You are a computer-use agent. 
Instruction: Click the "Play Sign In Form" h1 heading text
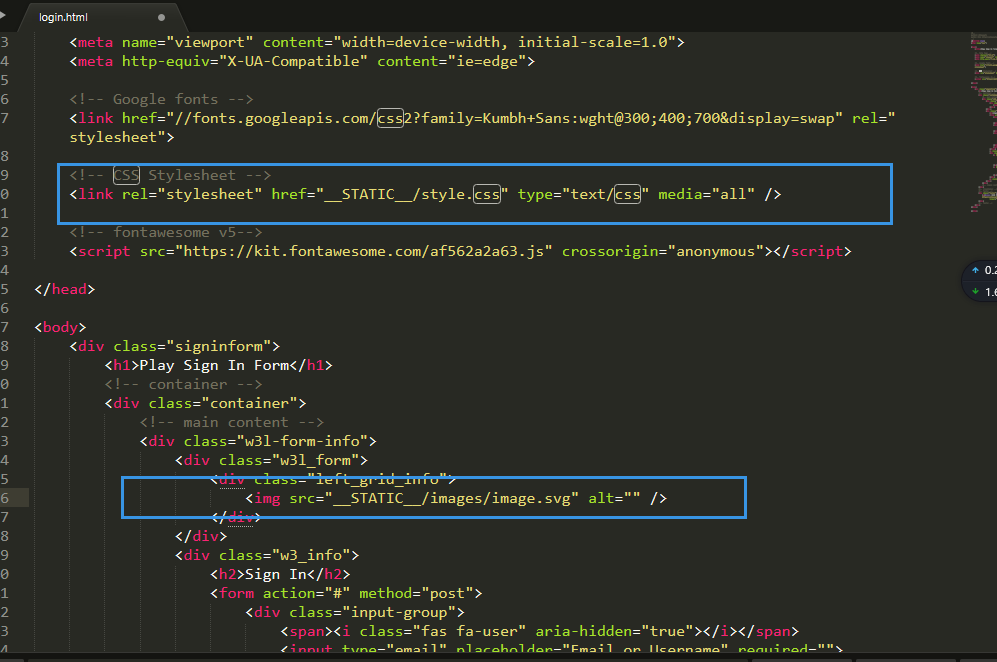click(214, 366)
